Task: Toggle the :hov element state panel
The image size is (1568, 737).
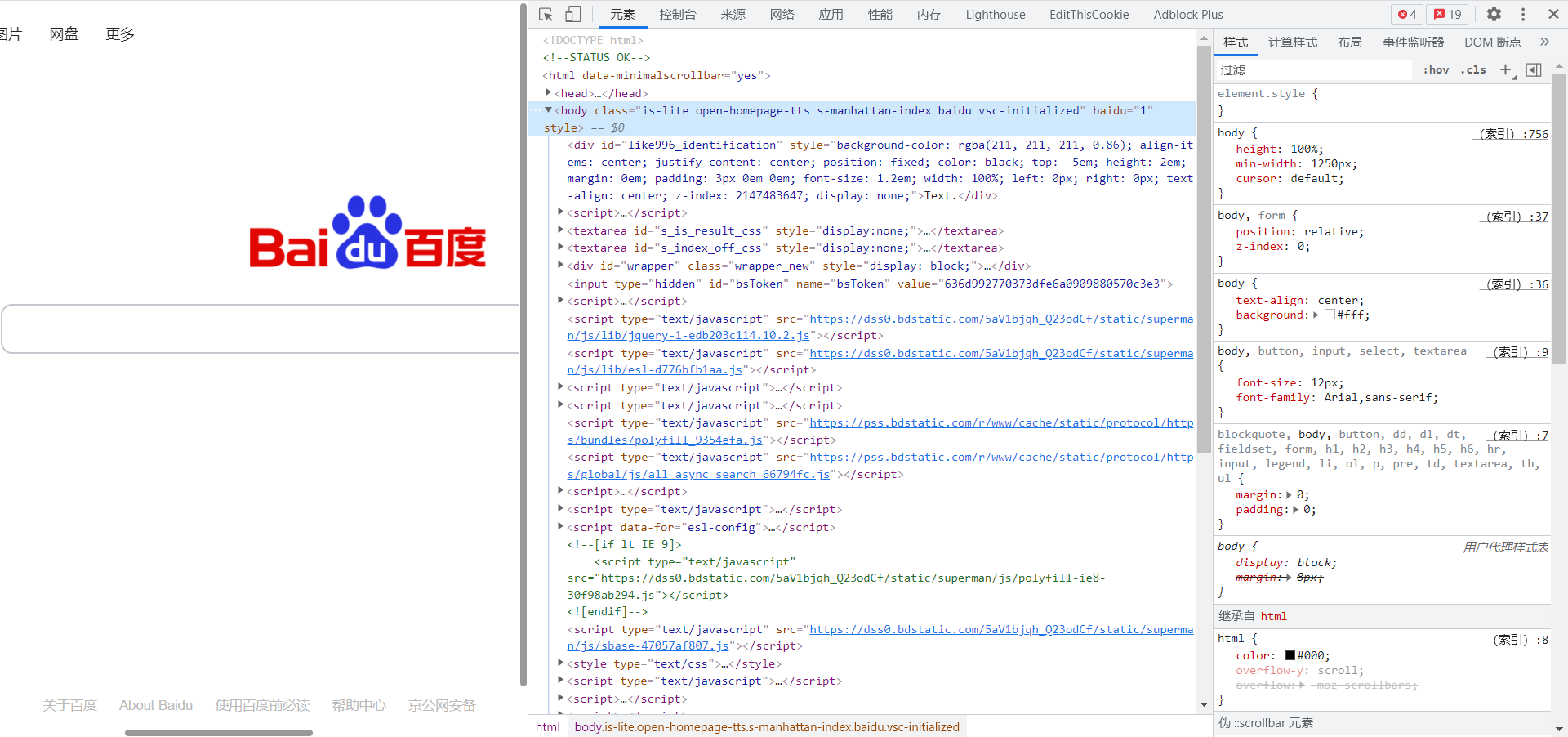Action: point(1436,69)
